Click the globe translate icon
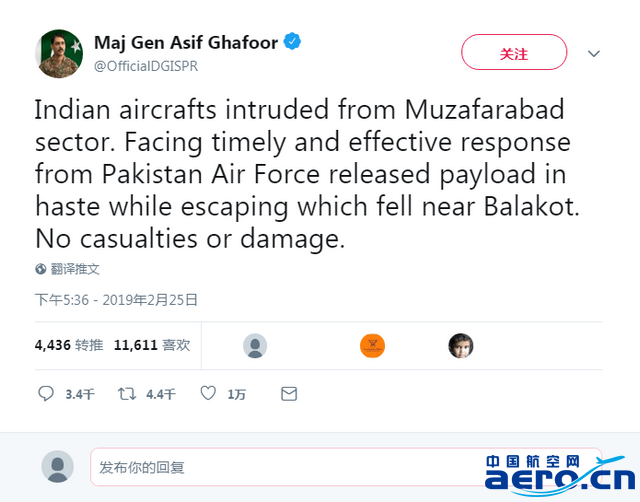The image size is (640, 502). pyautogui.click(x=41, y=269)
